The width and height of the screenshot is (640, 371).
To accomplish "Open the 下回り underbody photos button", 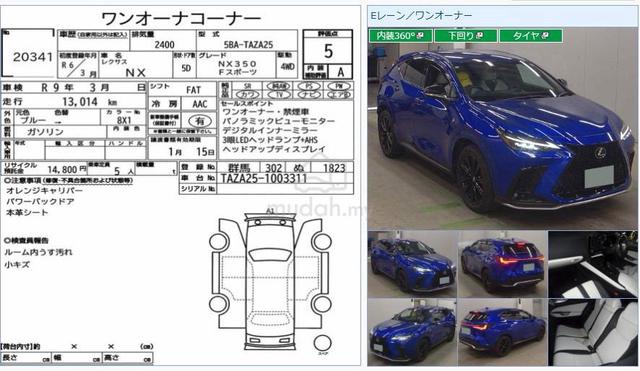I will click(x=465, y=36).
